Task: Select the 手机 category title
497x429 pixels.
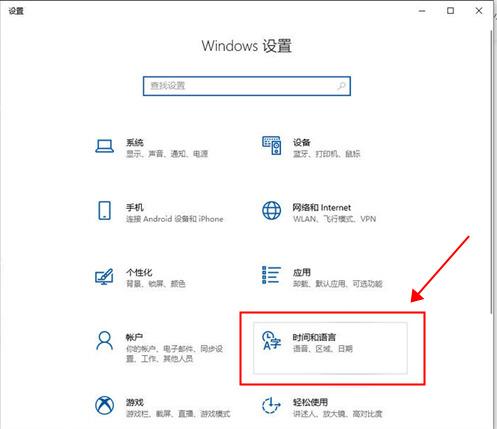Action: pyautogui.click(x=135, y=207)
